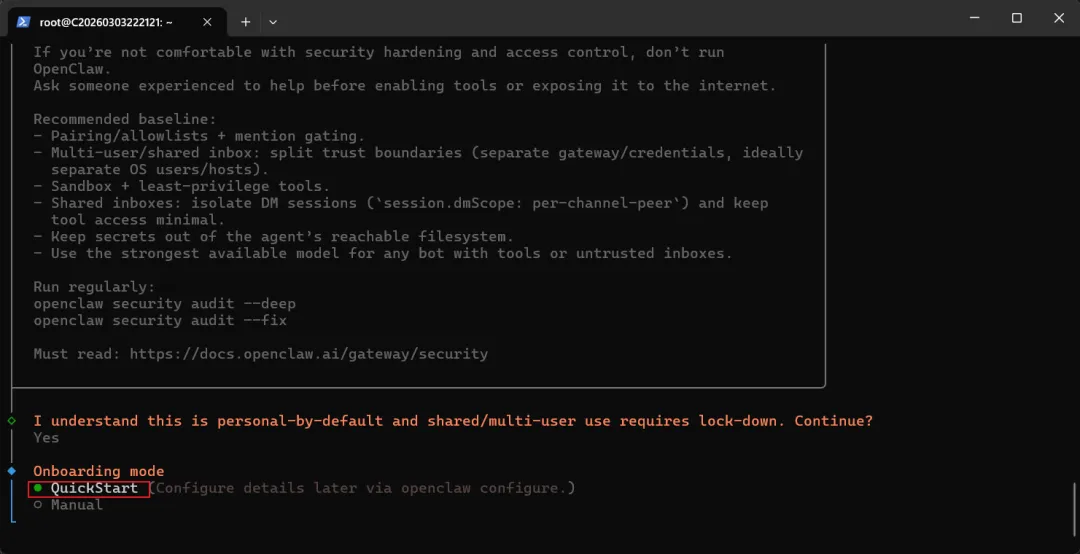Click the PowerShell icon on the terminal tab
The height and width of the screenshot is (554, 1080).
tap(23, 21)
